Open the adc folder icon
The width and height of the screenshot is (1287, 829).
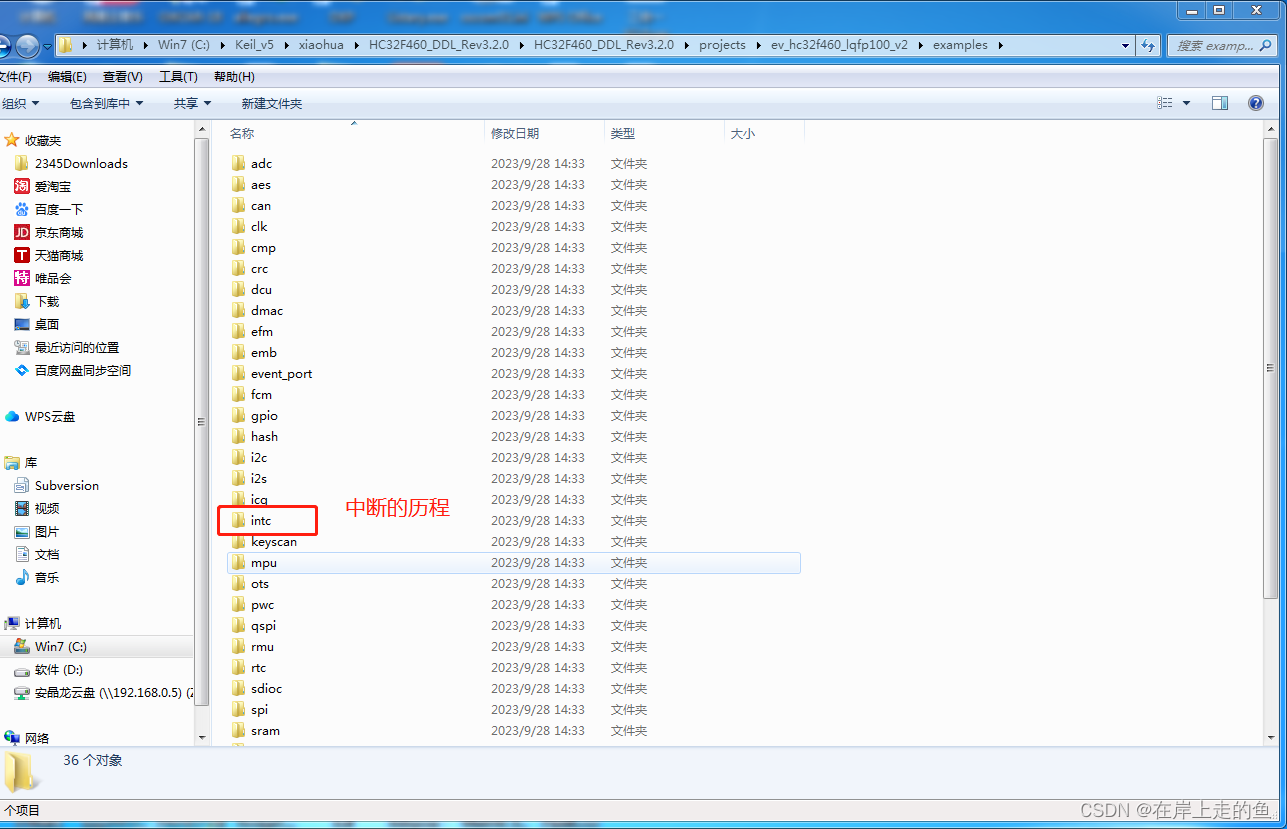click(238, 163)
